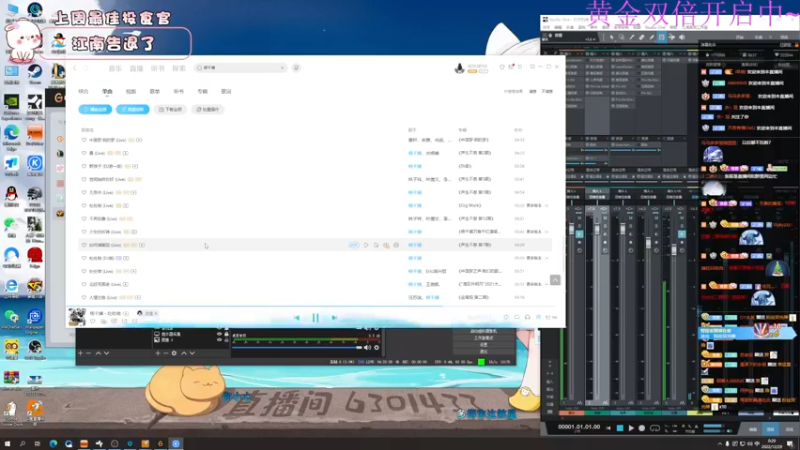Screen dimensions: 800x450
Task: Switch to the 综合 results tab
Action: [84, 92]
